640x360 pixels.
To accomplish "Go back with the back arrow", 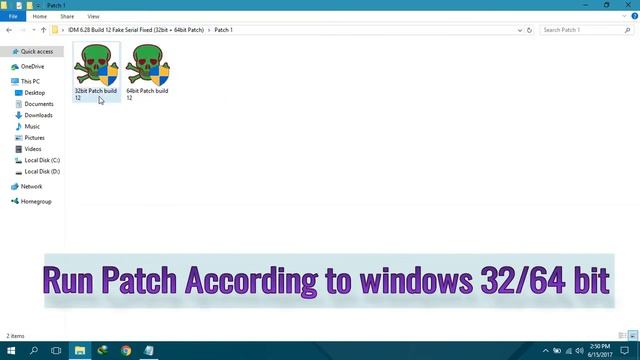I will click(9, 30).
